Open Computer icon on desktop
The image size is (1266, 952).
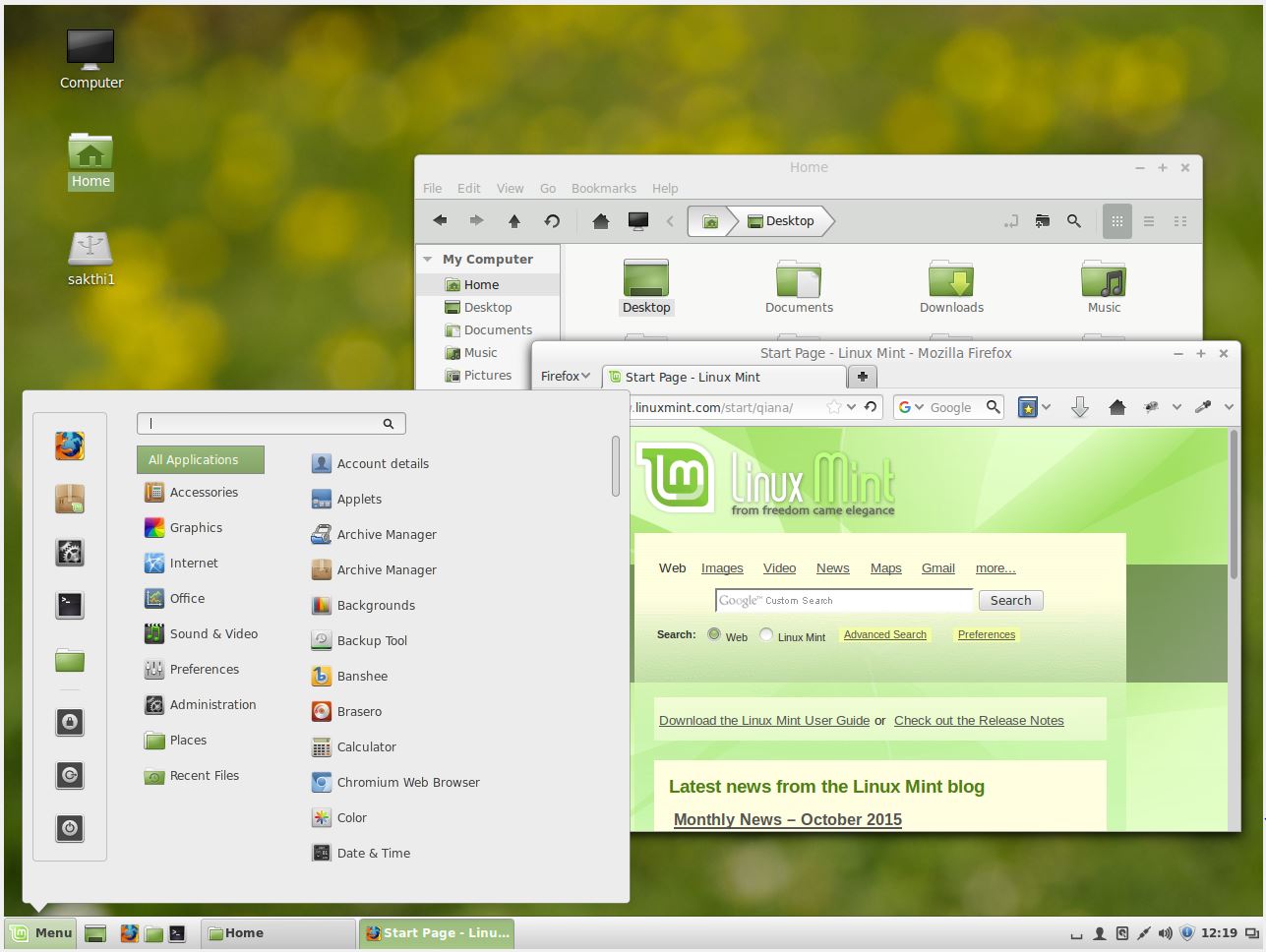pyautogui.click(x=90, y=59)
